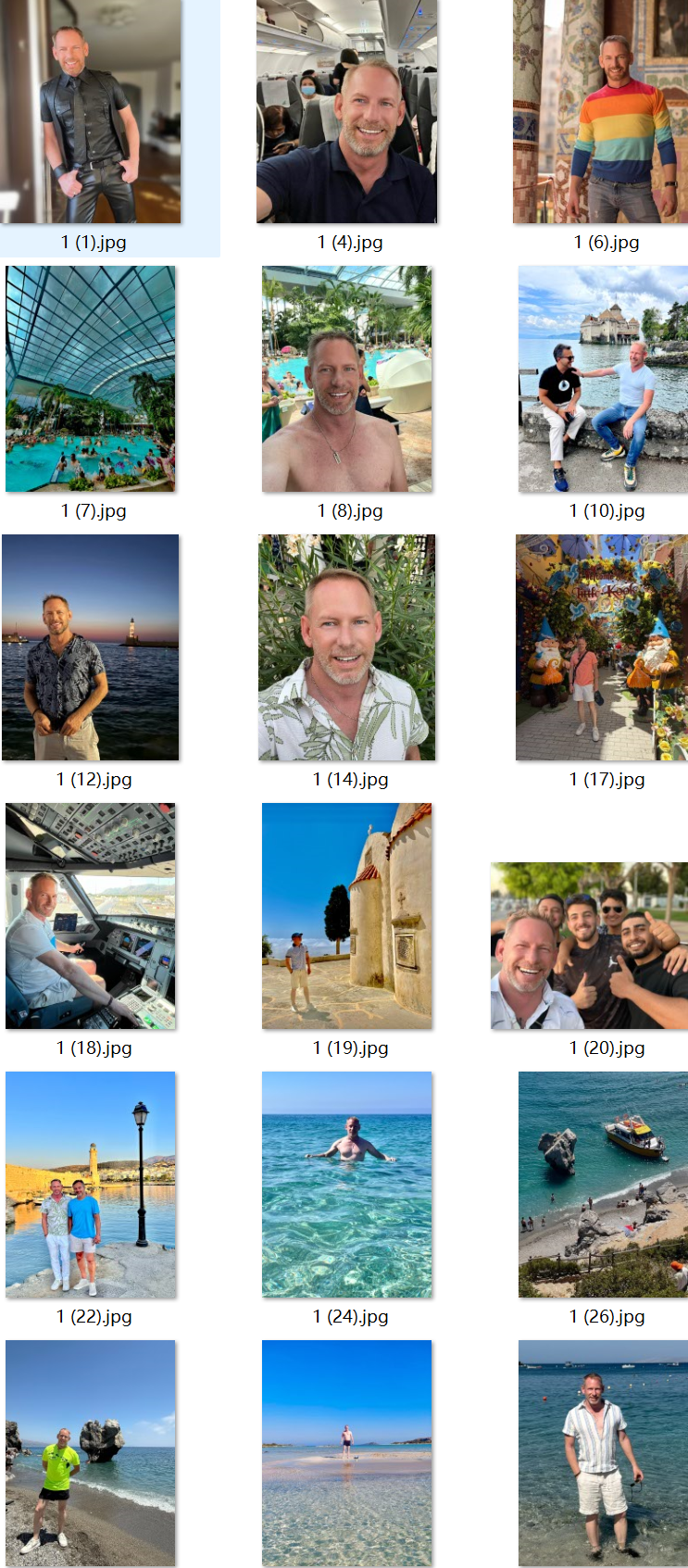The width and height of the screenshot is (688, 1568).
Task: Select the sunset lighthouse photo 1 (12).jpg
Action: coord(91,647)
